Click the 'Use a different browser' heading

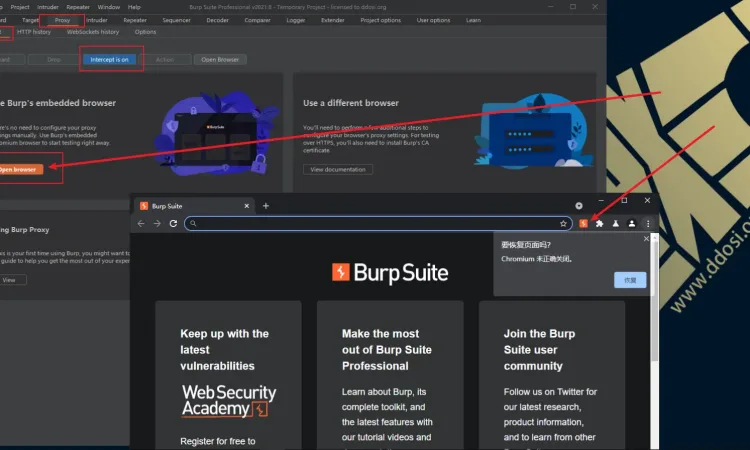351,103
